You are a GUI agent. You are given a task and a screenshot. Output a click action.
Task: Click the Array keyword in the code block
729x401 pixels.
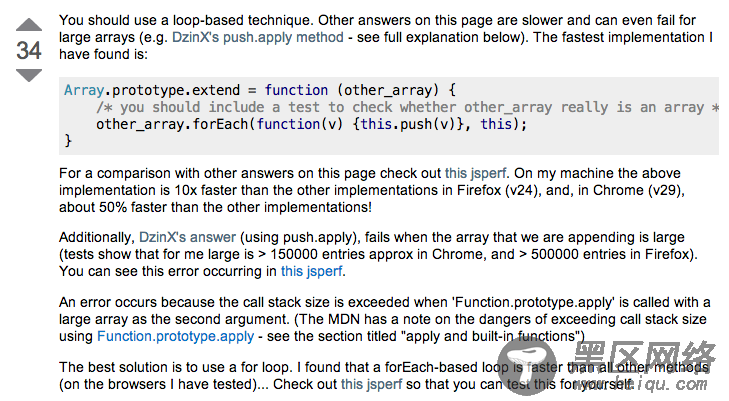pos(84,90)
